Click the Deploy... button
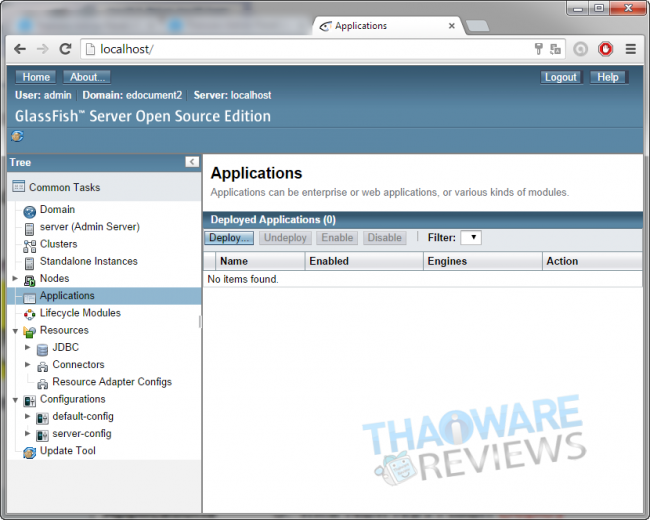The image size is (650, 520). [229, 238]
